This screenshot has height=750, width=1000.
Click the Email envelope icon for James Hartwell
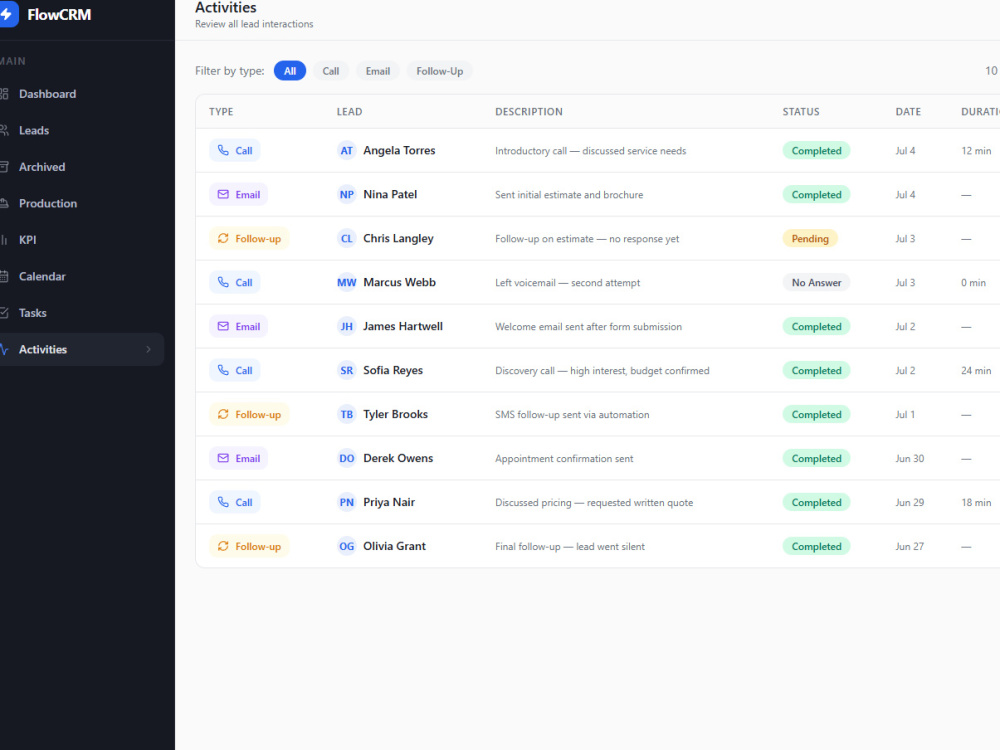point(223,326)
